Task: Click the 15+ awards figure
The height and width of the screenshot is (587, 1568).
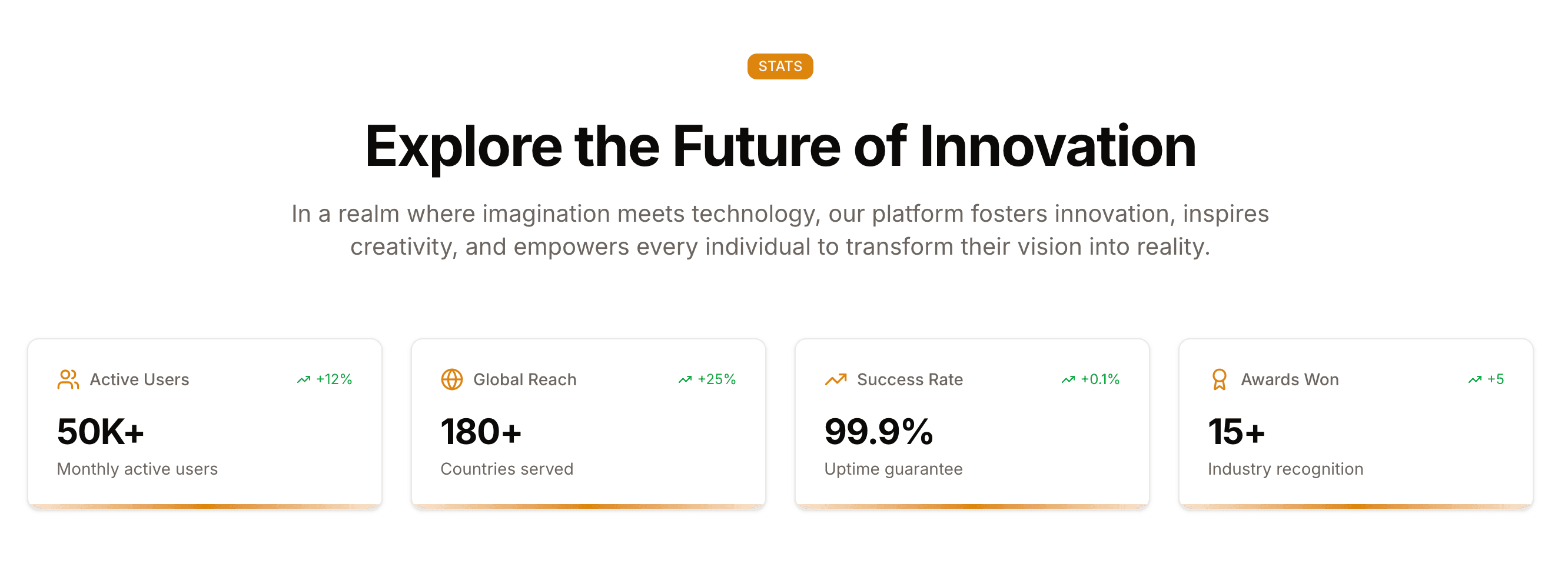Action: 1236,432
